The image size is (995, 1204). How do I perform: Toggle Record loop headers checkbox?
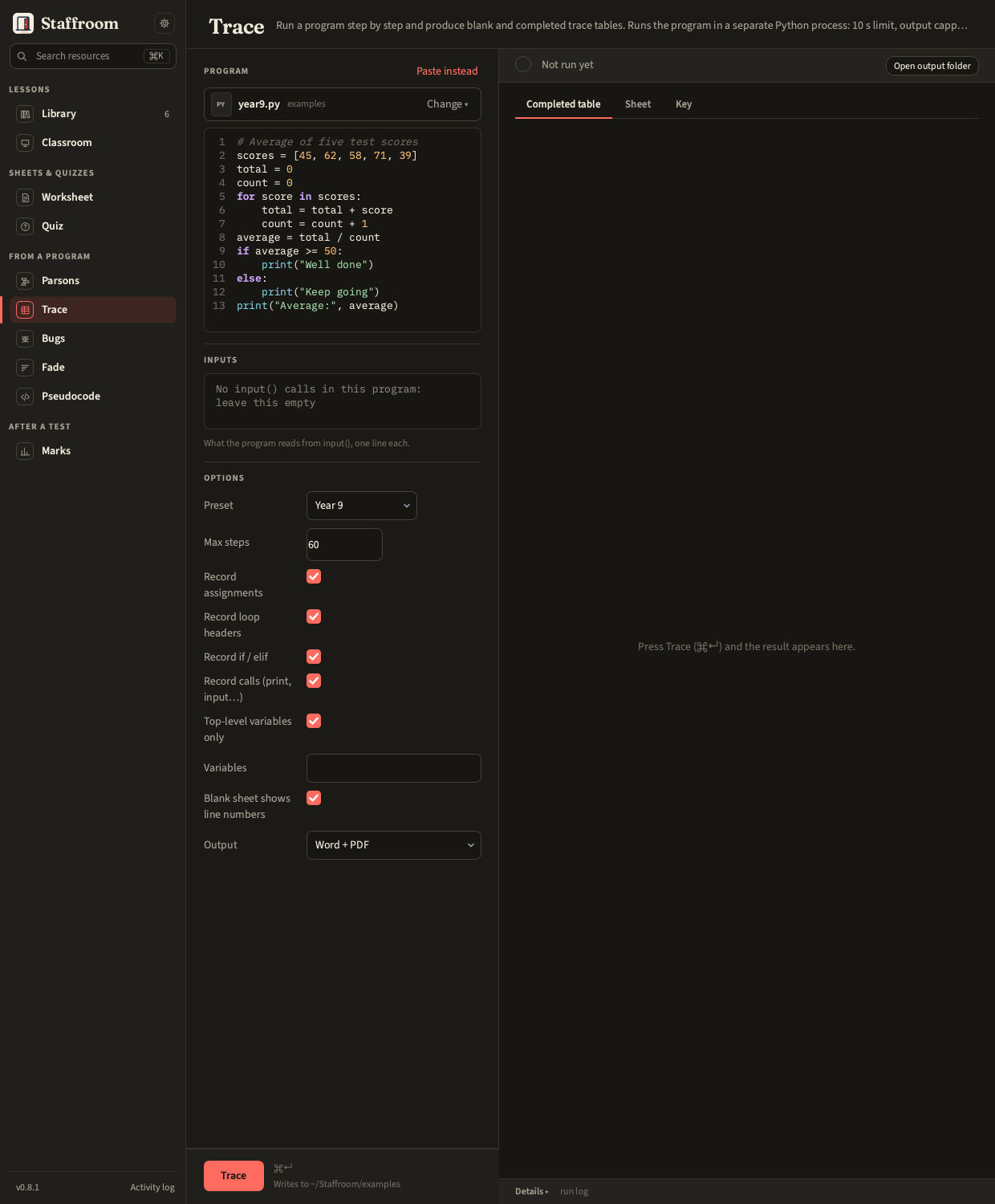[314, 616]
